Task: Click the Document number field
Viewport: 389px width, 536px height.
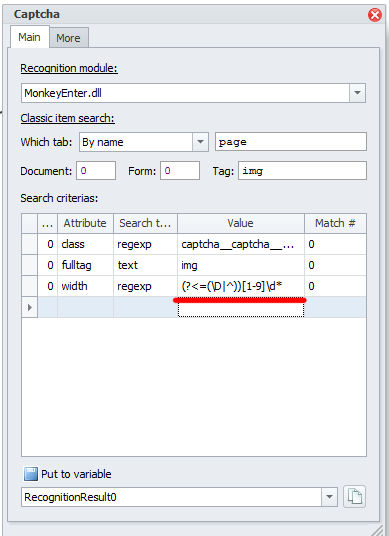Action: click(96, 171)
